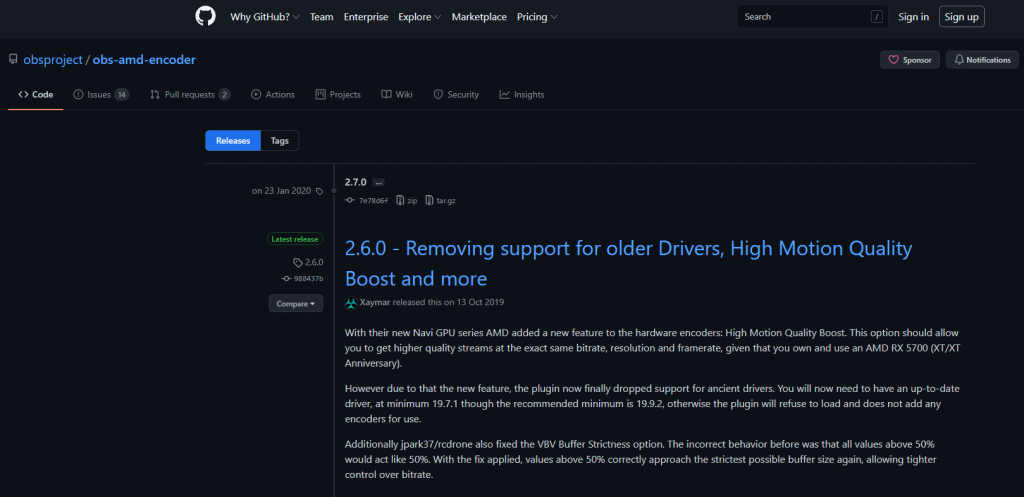Viewport: 1024px width, 497px height.
Task: Open the Projects tab
Action: [x=338, y=95]
